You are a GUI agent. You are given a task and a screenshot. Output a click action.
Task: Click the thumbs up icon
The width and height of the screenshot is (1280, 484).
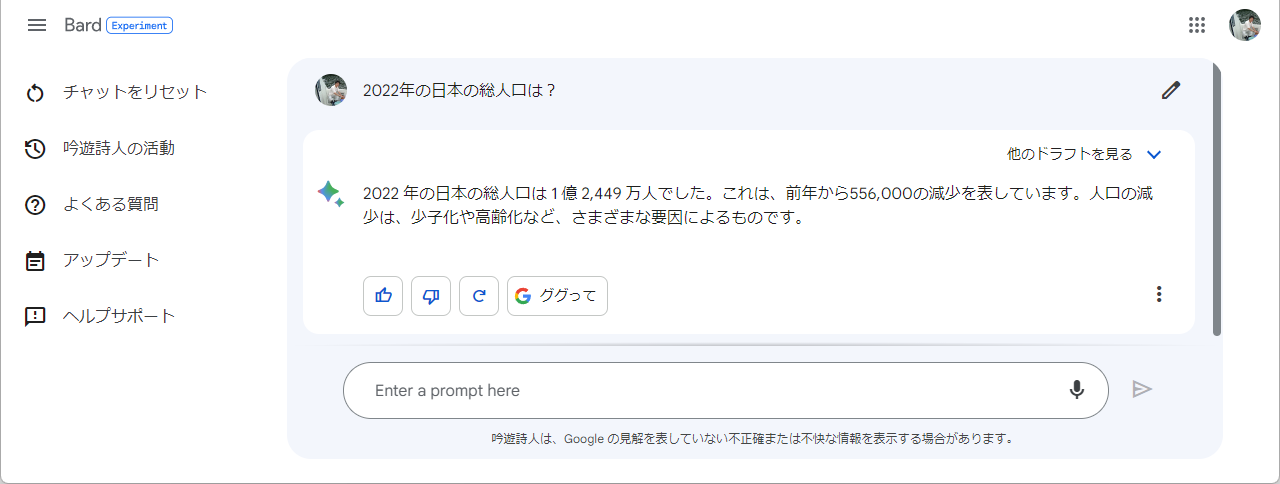pyautogui.click(x=383, y=296)
